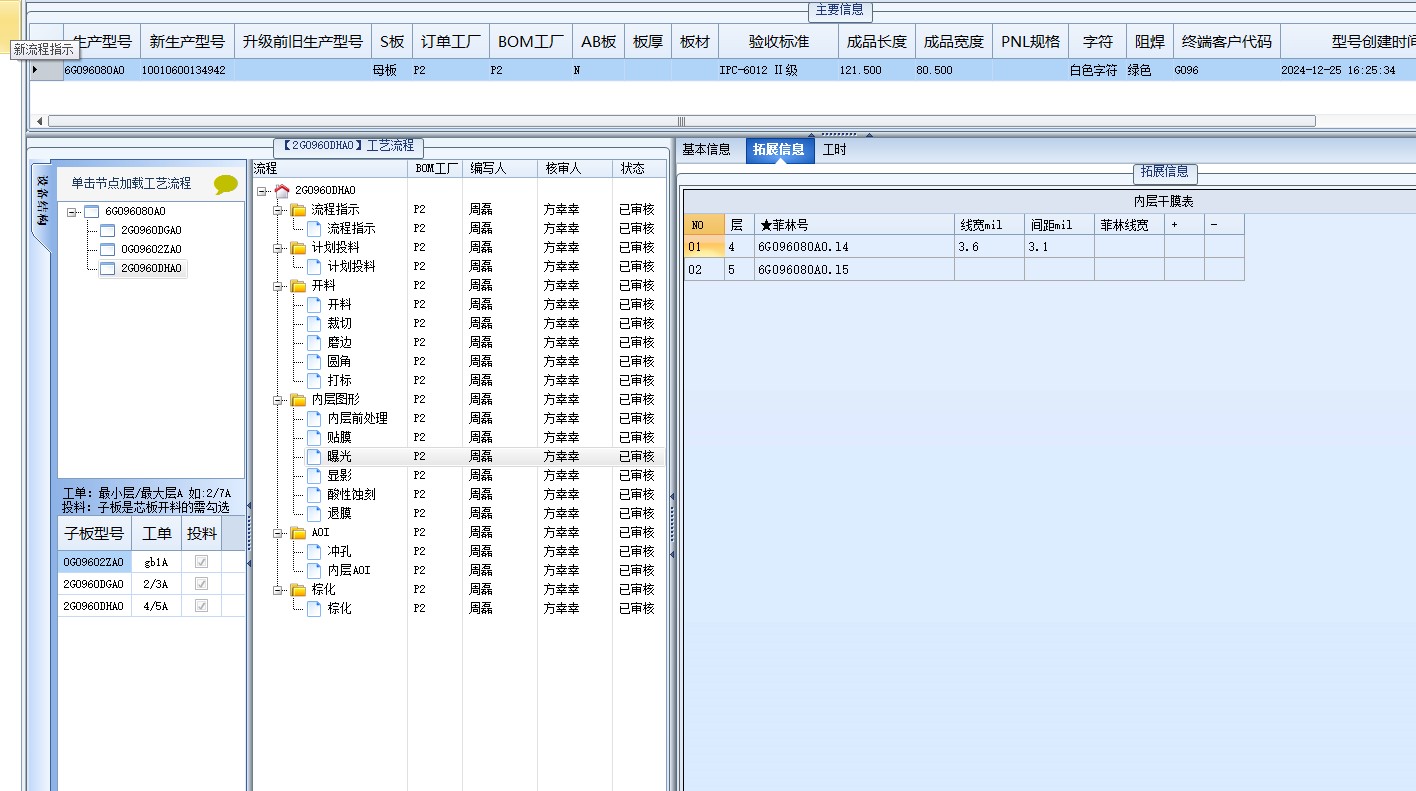Click the document icon beside 贴膜
This screenshot has width=1416, height=791.
[314, 437]
